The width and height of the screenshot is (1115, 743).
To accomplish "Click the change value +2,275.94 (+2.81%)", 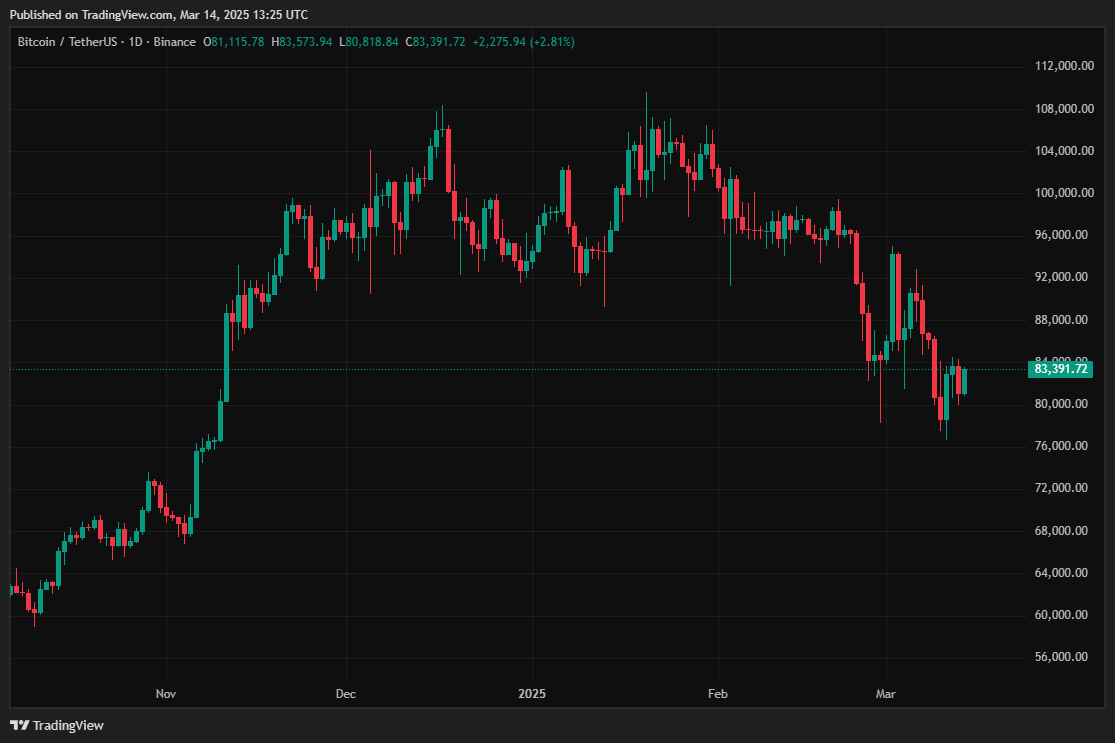I will point(523,42).
